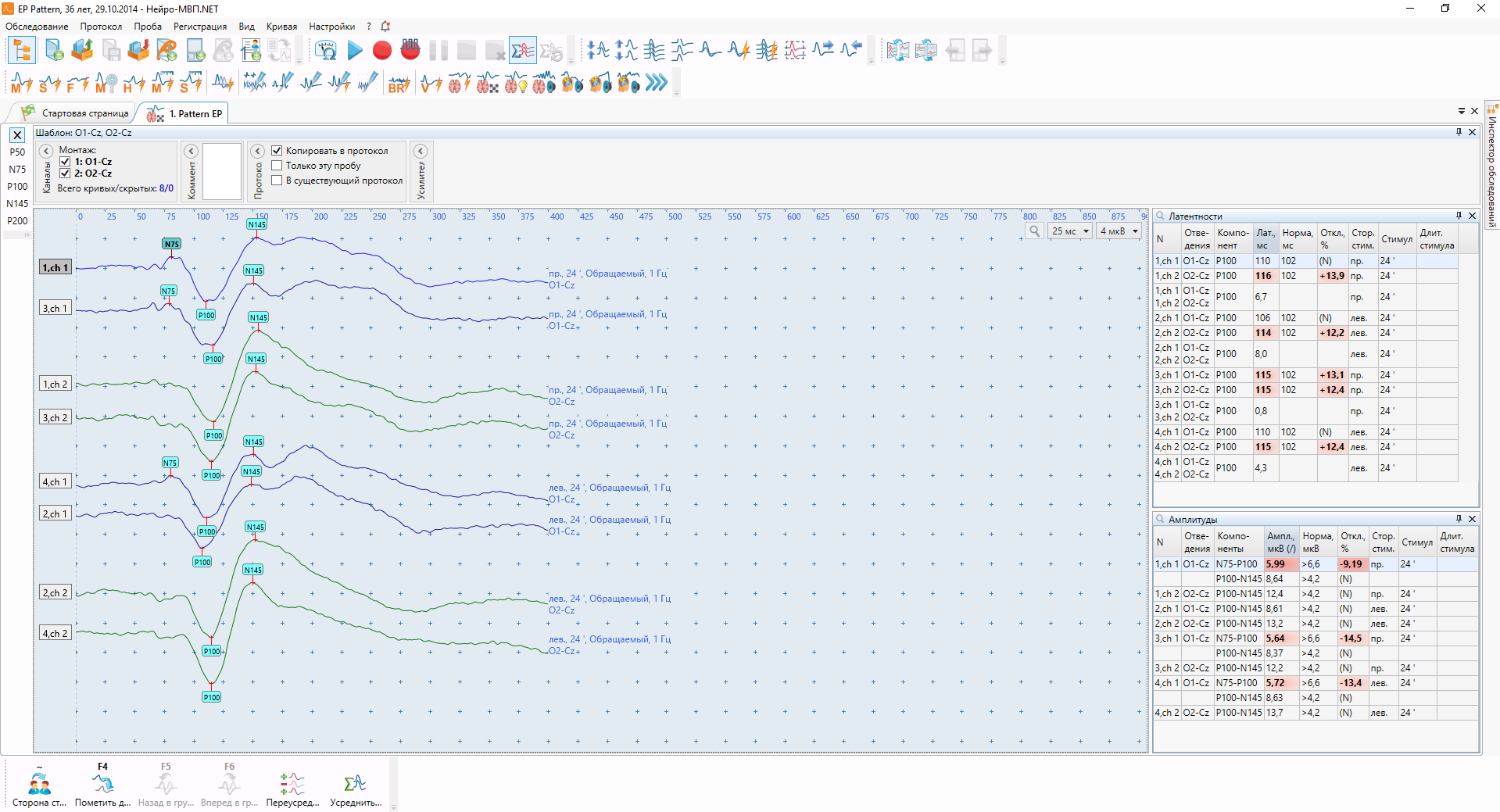Viewport: 1500px width, 812px height.
Task: Click the brain with light bulb icon
Action: [x=515, y=83]
